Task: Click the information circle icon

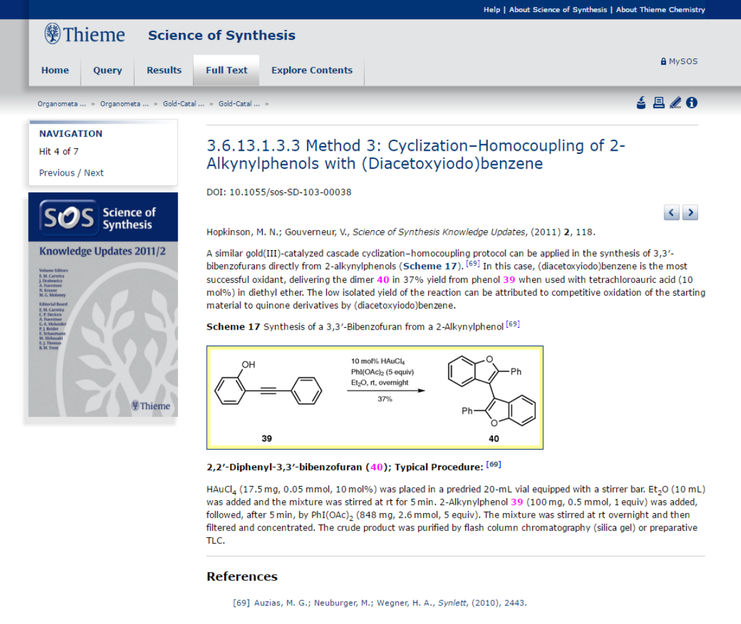Action: pos(691,103)
